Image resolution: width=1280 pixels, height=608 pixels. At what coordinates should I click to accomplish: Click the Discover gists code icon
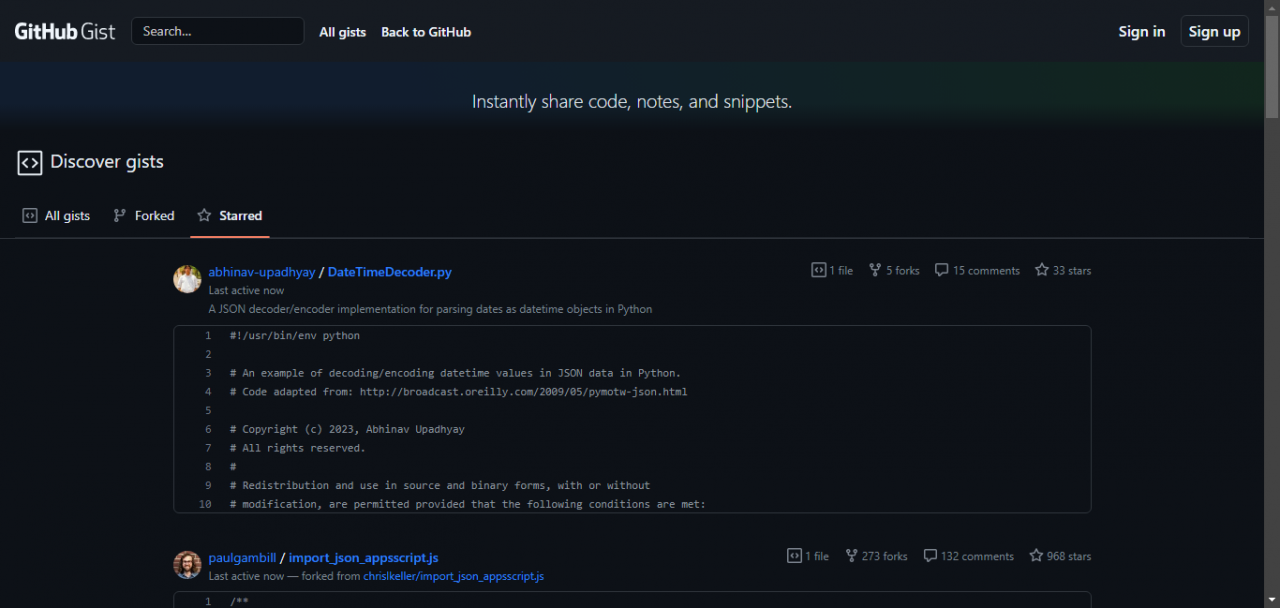(30, 162)
